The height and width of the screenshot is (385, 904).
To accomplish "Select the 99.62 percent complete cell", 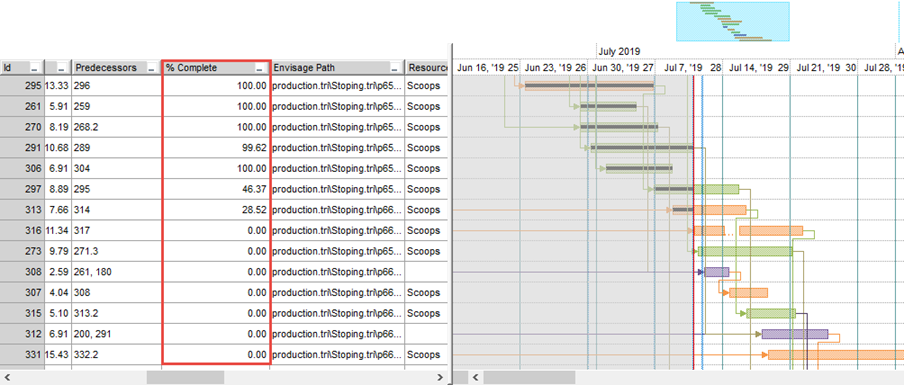I will coord(216,148).
